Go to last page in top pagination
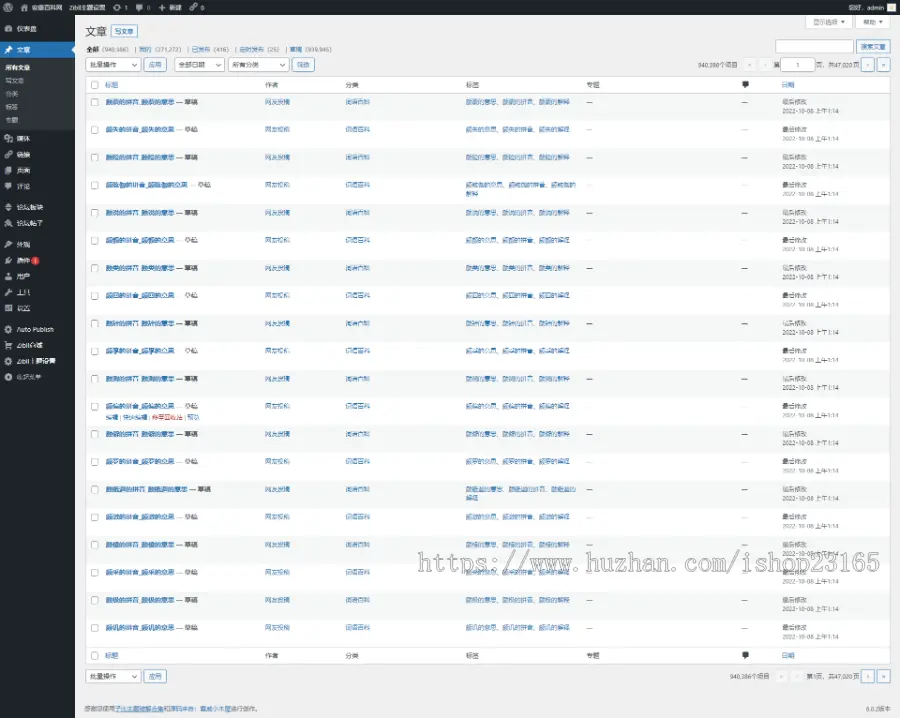 click(884, 65)
